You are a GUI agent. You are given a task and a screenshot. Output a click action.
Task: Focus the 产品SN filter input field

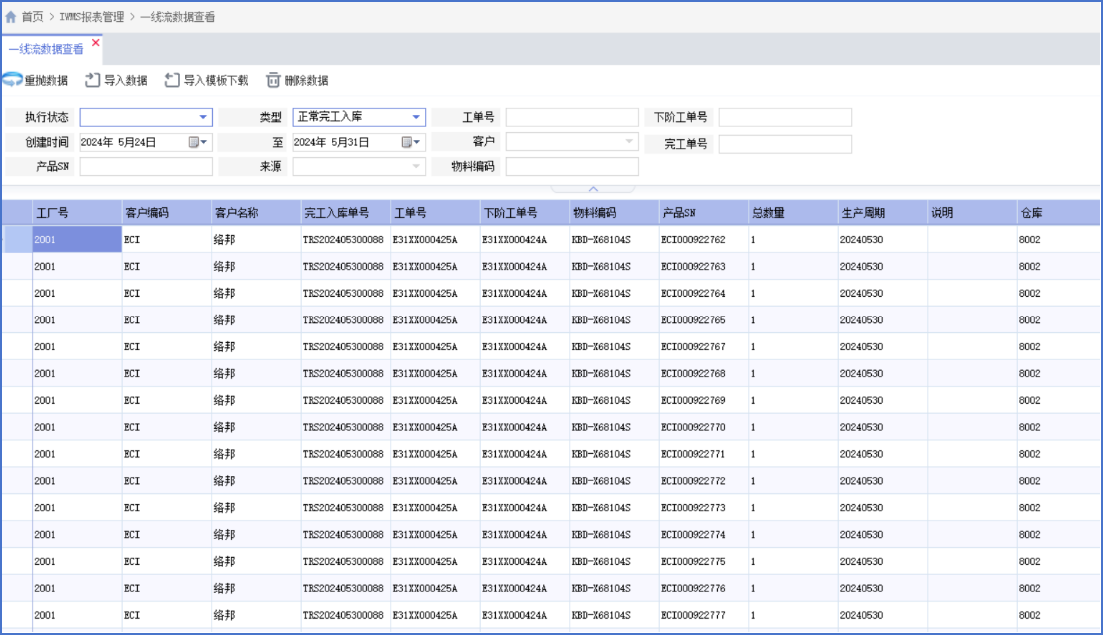pos(146,167)
